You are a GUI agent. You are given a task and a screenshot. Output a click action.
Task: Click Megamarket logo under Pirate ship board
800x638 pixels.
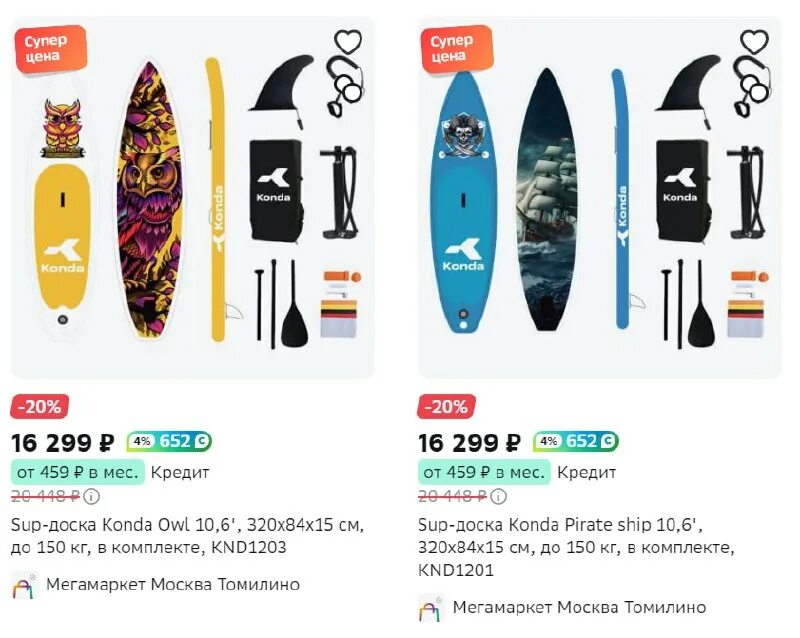431,608
